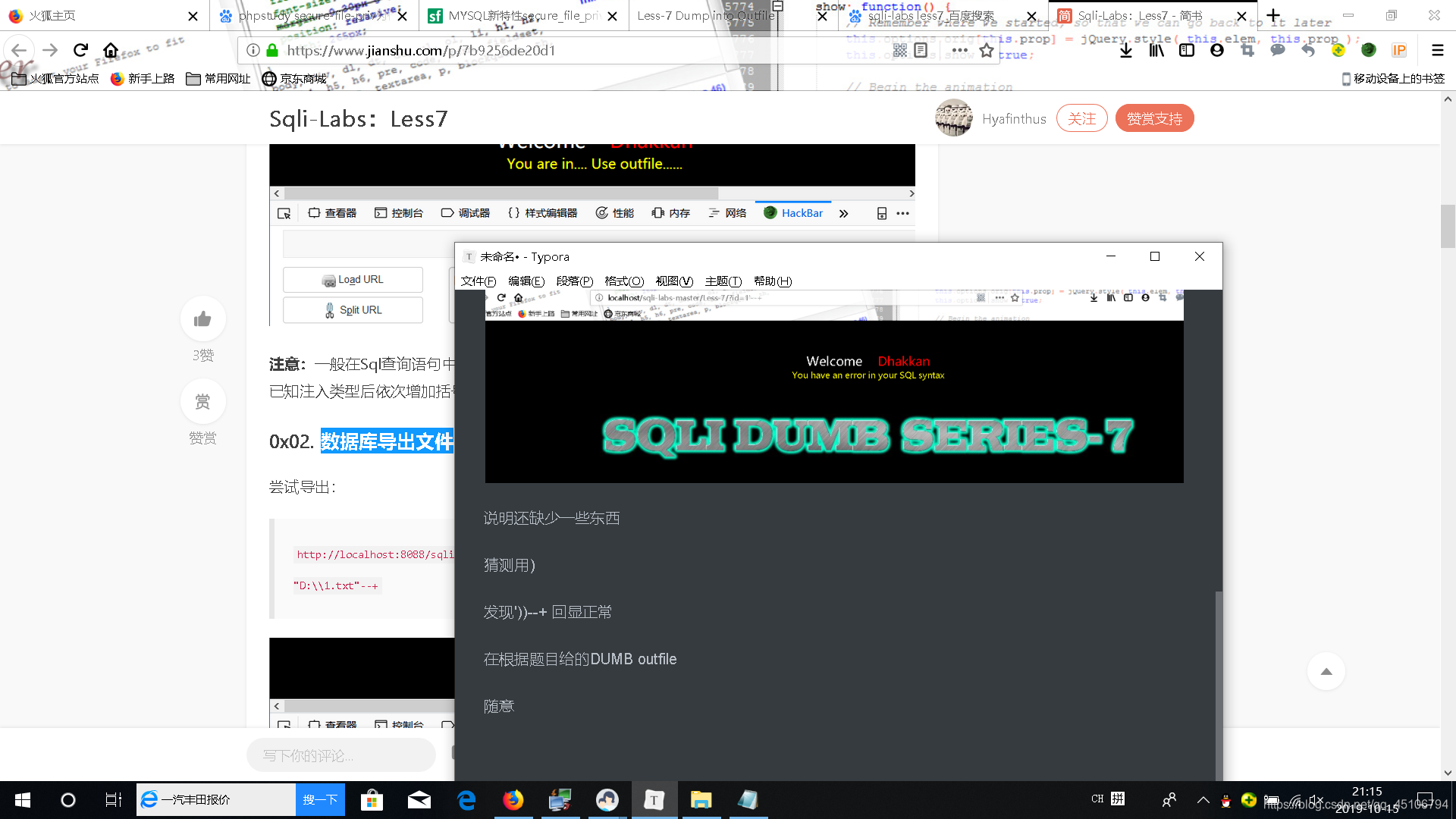Click the HackBar tab in browser toolbar
The image size is (1456, 819).
[793, 212]
